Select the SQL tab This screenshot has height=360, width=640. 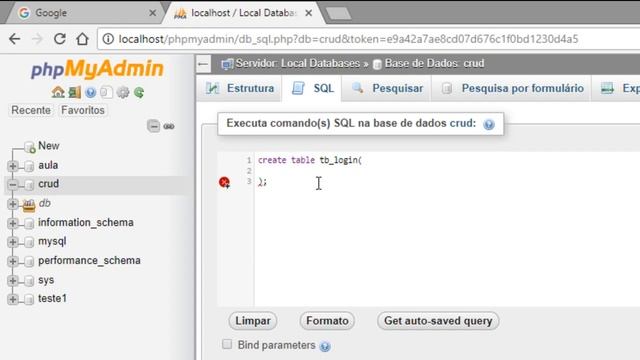pyautogui.click(x=313, y=88)
